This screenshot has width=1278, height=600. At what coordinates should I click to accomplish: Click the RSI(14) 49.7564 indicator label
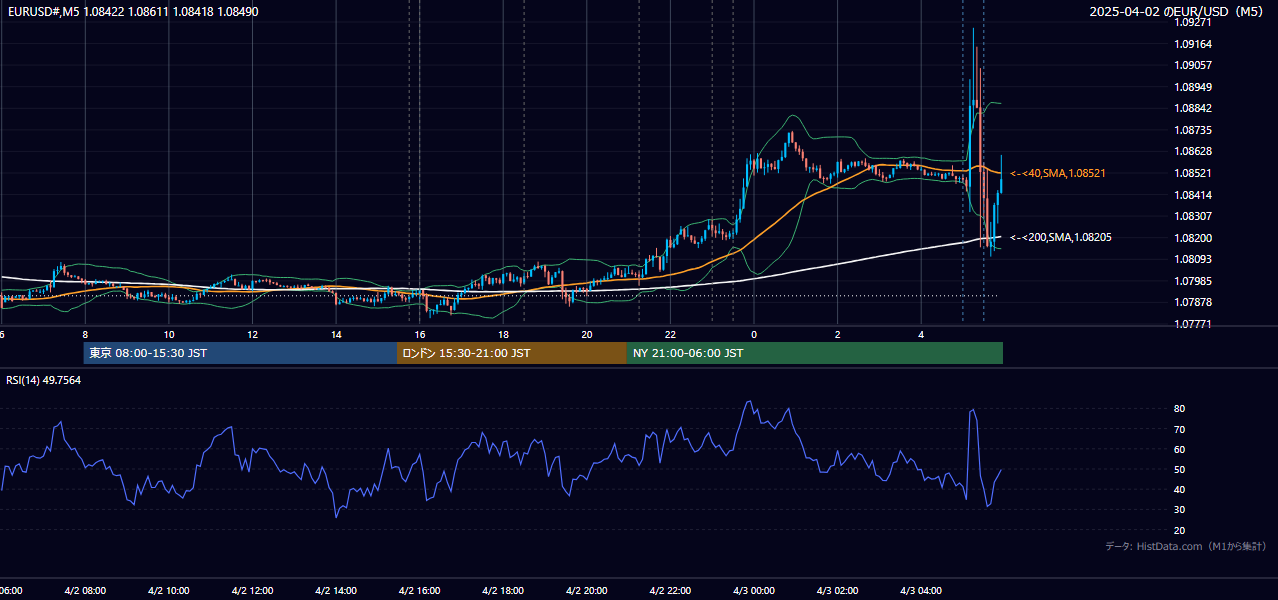click(x=44, y=380)
